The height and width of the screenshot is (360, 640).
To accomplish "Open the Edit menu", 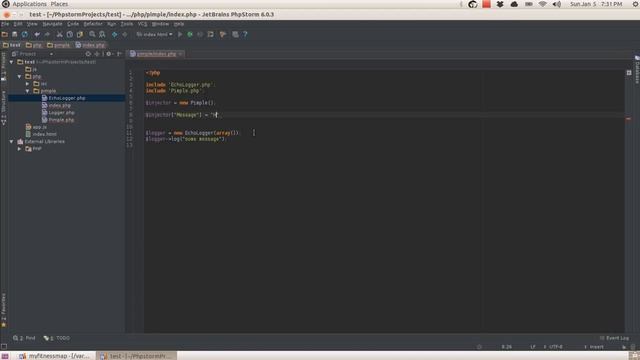I will click(18, 24).
